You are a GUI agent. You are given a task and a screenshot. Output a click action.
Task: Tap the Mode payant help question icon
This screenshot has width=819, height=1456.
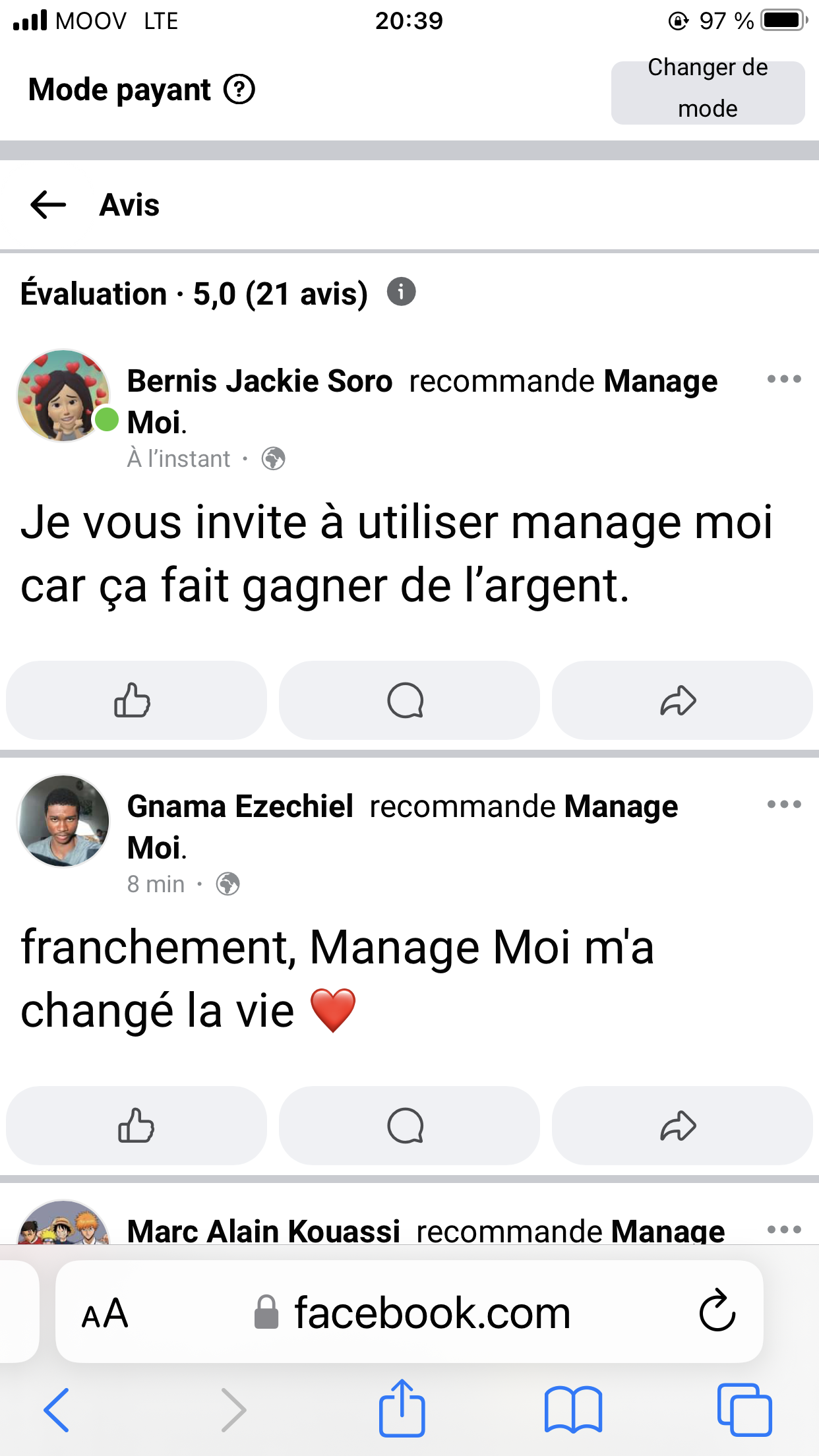(239, 90)
